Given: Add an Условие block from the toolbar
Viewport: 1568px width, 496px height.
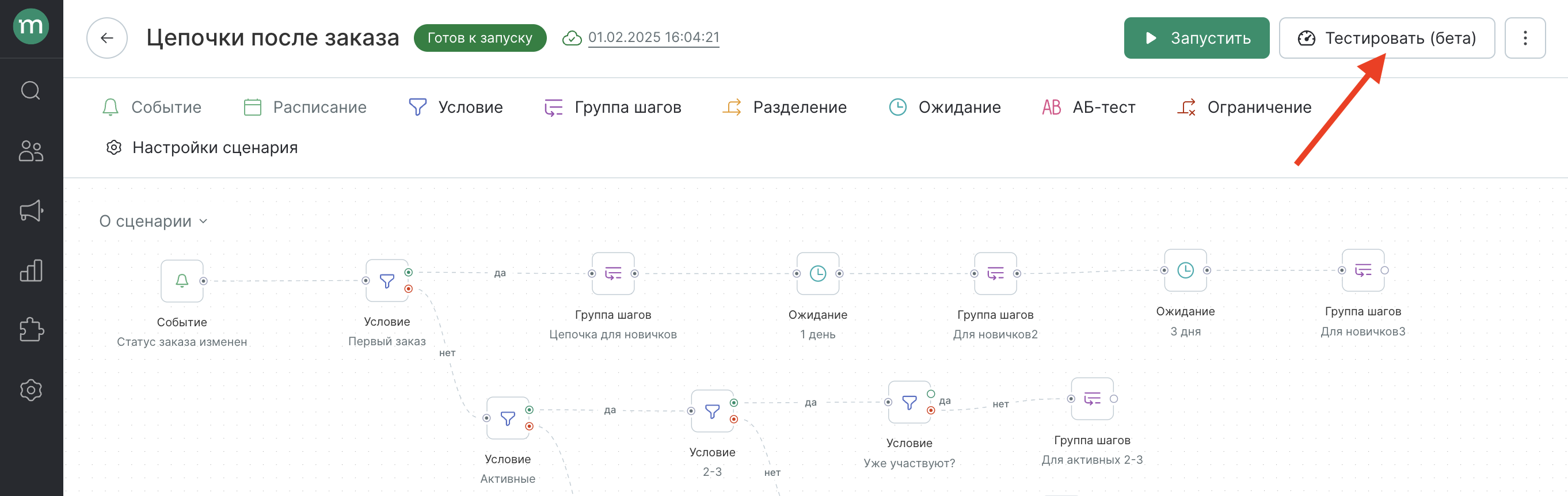Looking at the screenshot, I should (455, 108).
